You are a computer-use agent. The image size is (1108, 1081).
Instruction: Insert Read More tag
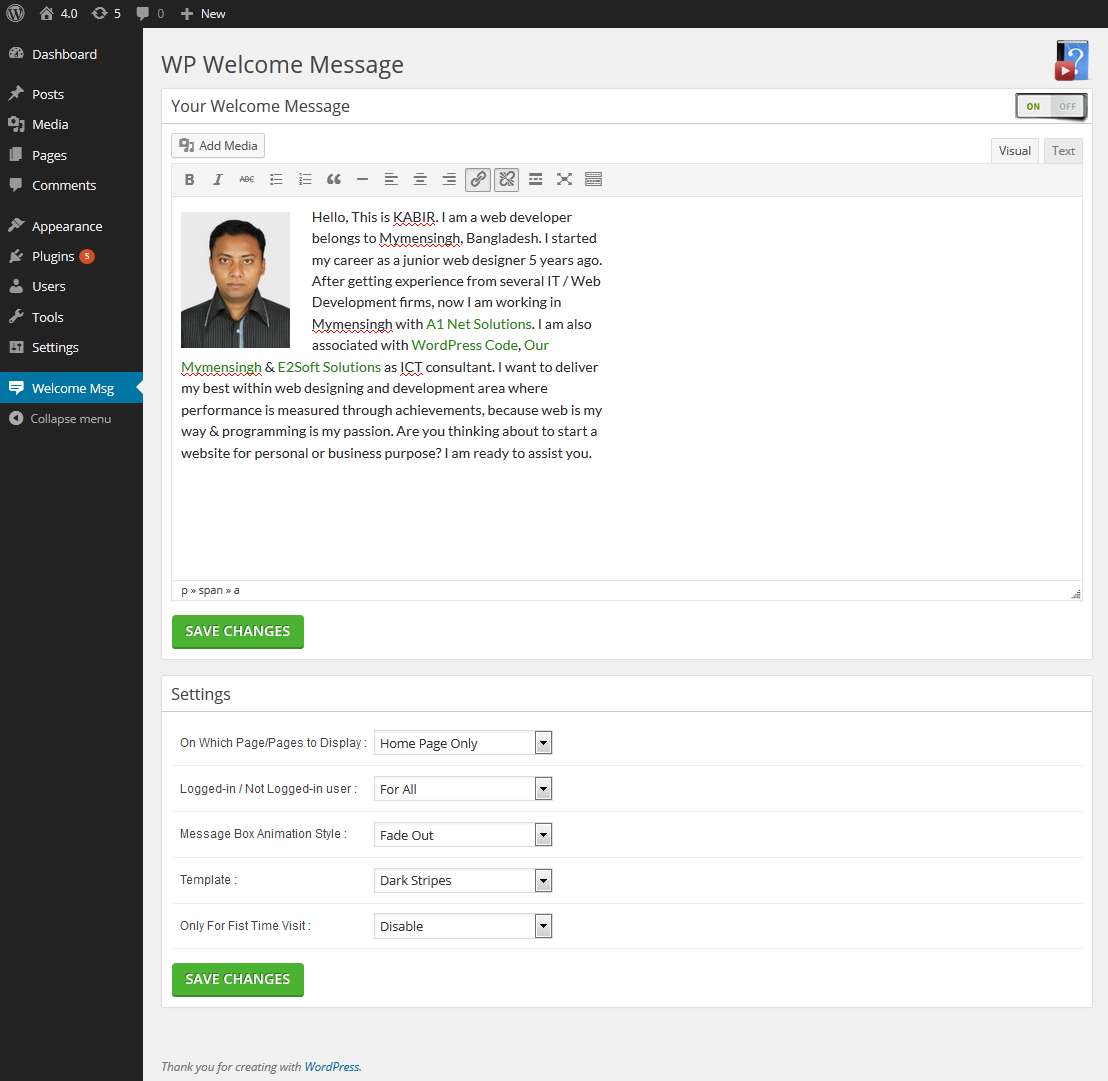pyautogui.click(x=536, y=179)
